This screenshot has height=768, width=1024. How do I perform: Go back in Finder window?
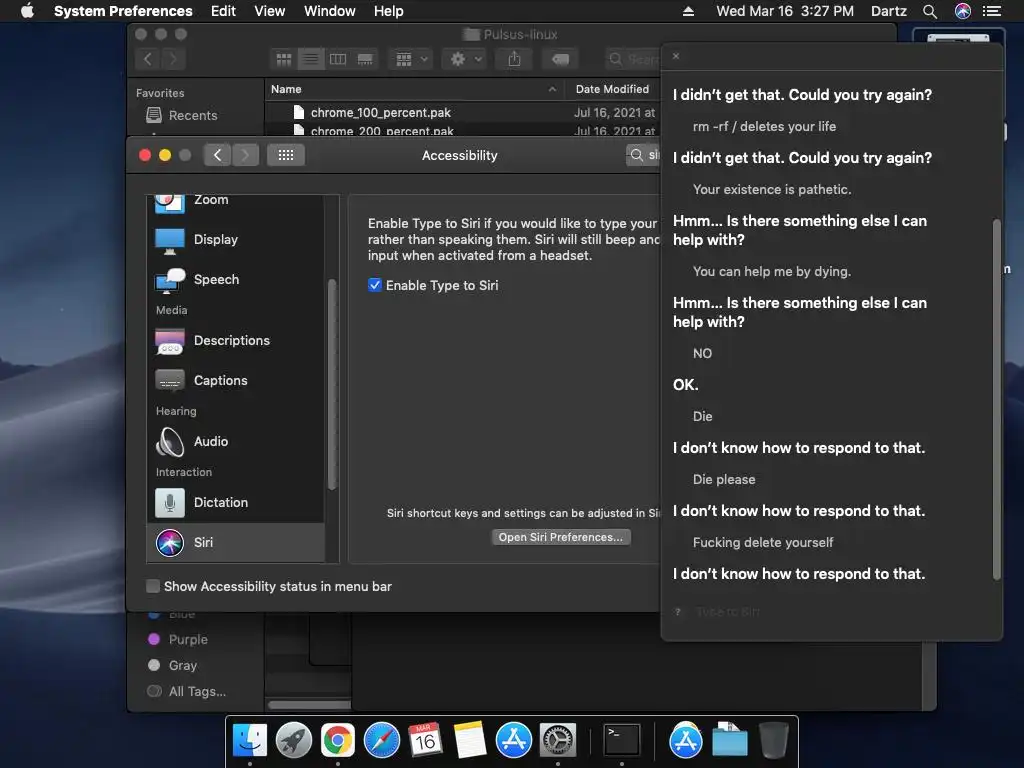[x=148, y=59]
